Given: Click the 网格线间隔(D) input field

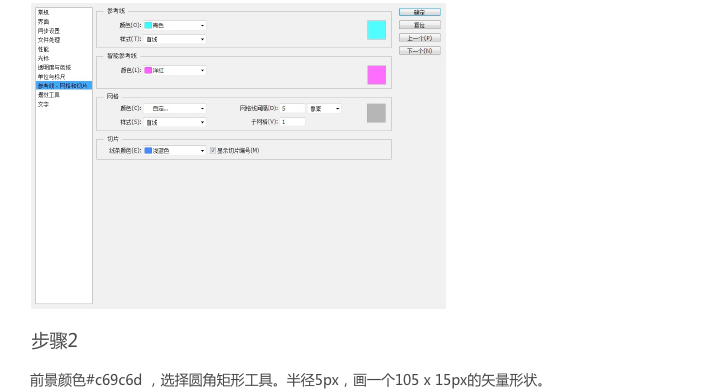Looking at the screenshot, I should point(292,108).
